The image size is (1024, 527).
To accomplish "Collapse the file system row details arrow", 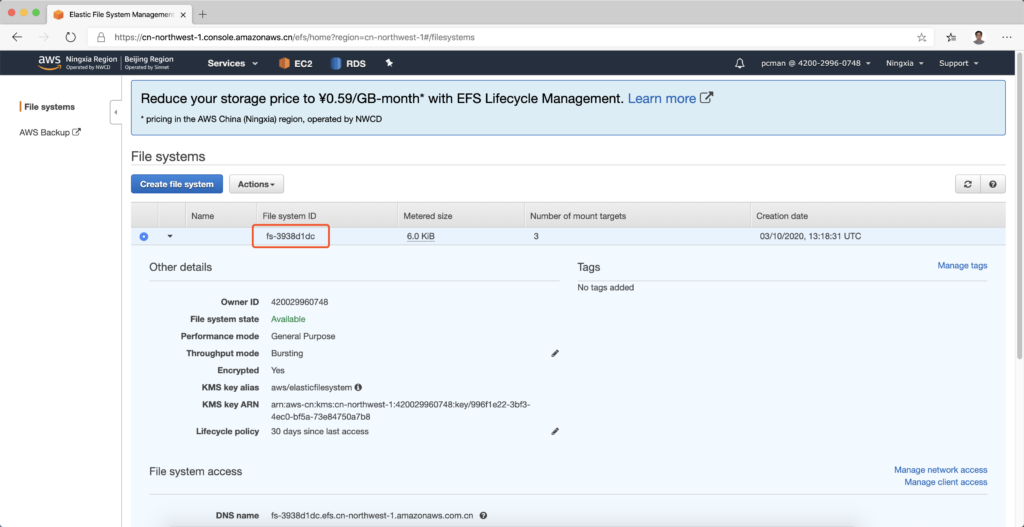I will click(x=170, y=236).
